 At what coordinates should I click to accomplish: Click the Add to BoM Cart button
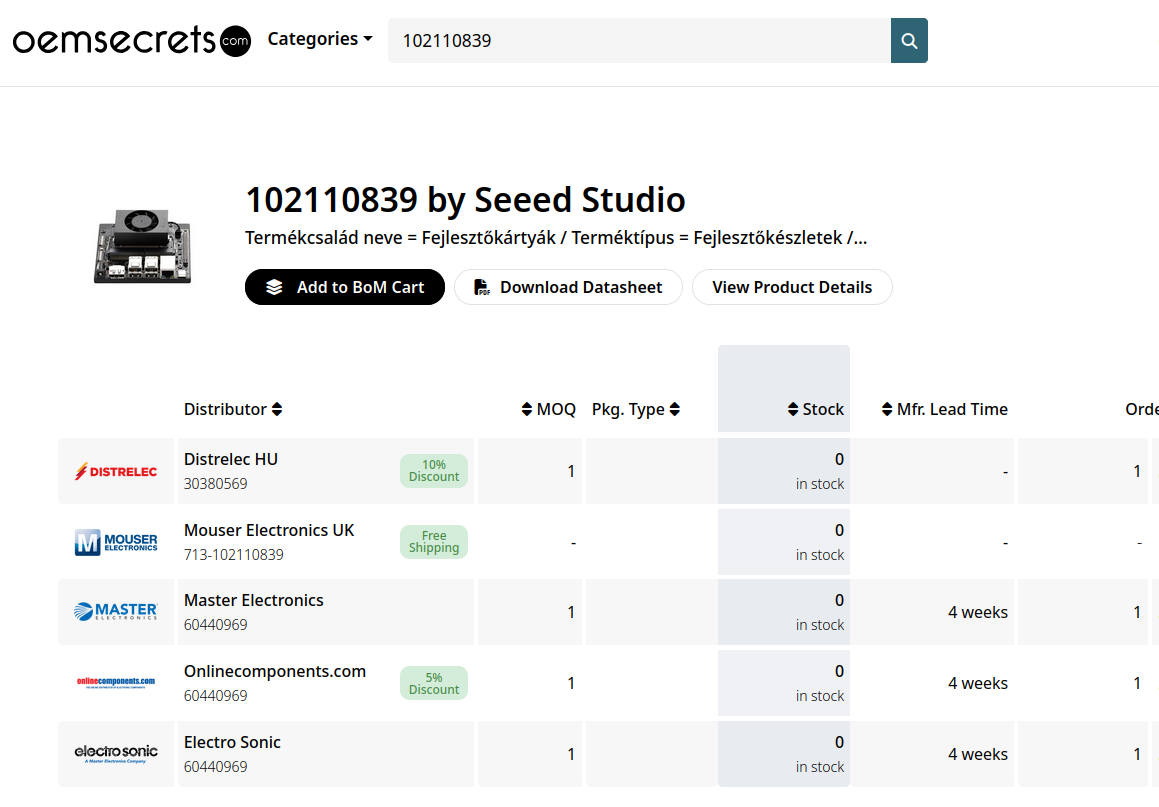coord(344,287)
